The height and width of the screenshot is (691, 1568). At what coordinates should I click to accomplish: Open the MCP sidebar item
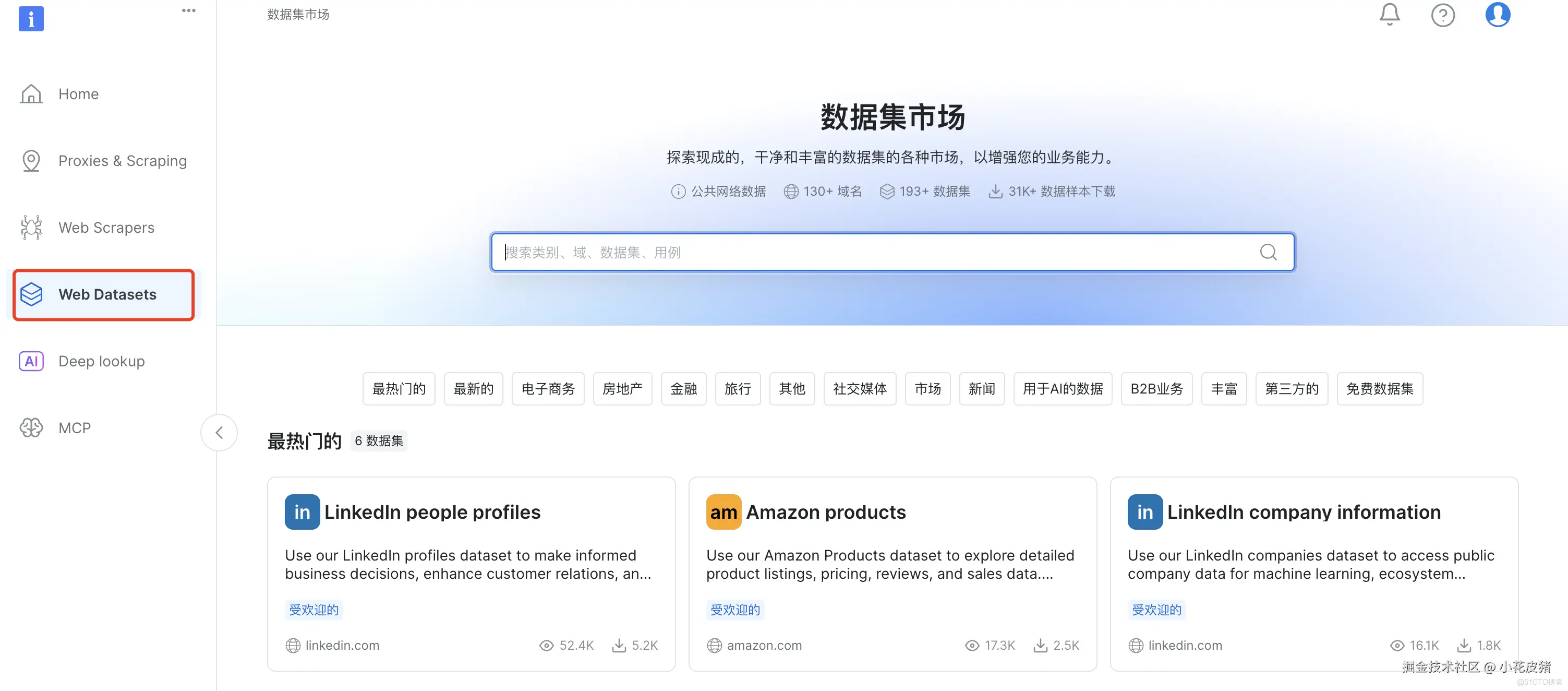(x=74, y=428)
